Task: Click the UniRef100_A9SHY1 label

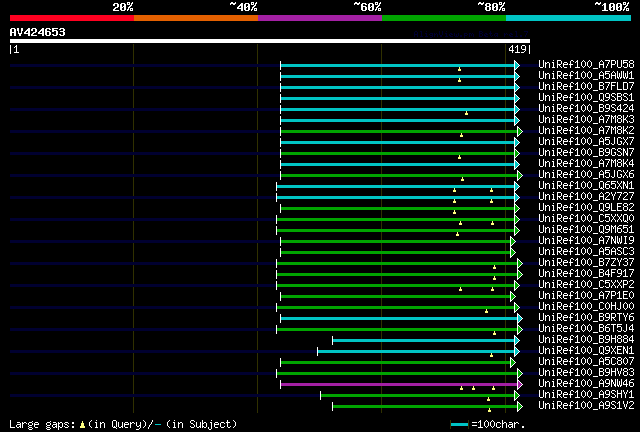Action: (x=586, y=395)
